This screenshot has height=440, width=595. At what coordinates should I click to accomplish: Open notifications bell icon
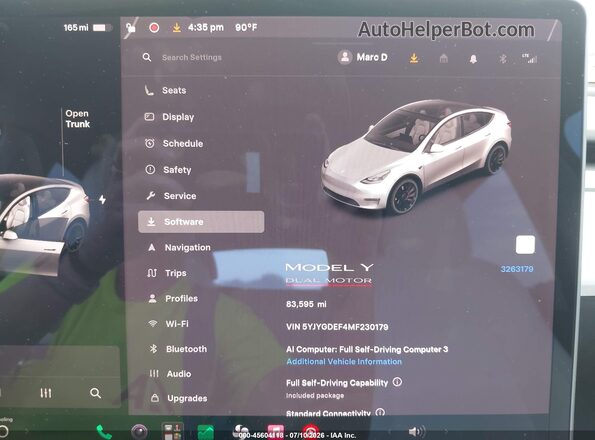pyautogui.click(x=473, y=59)
